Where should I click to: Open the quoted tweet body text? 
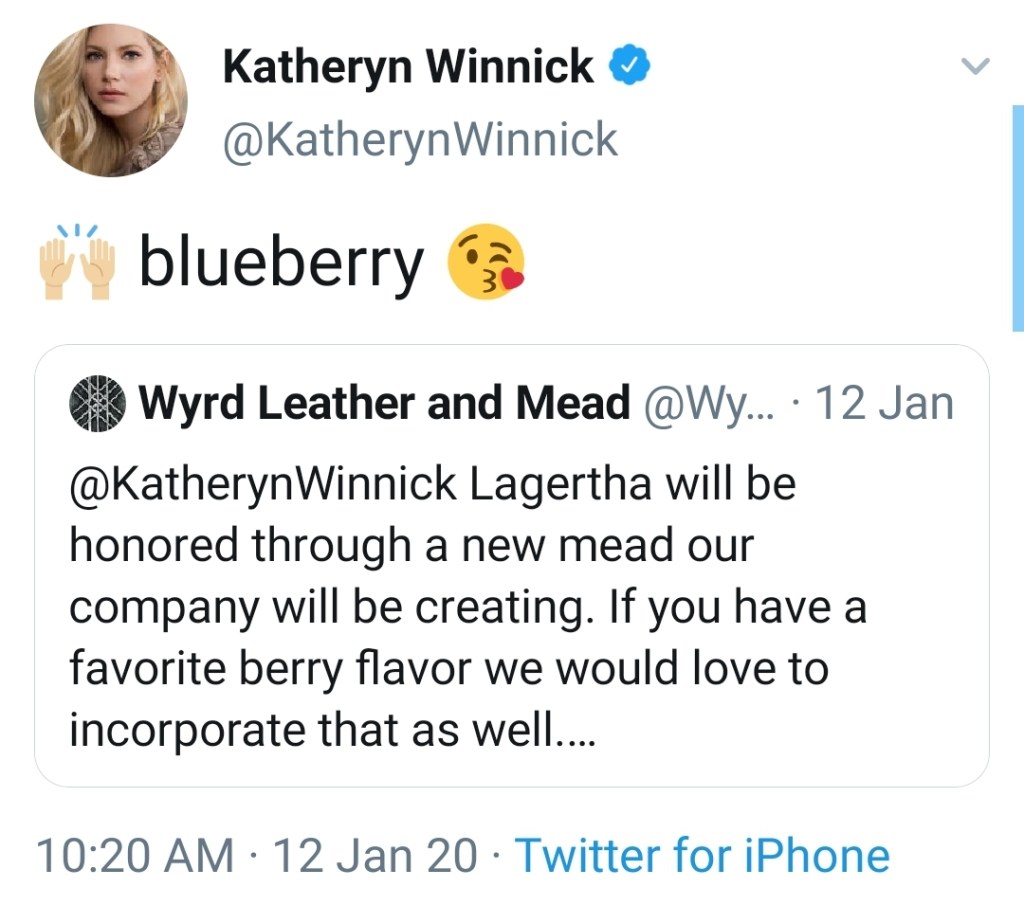click(x=450, y=608)
